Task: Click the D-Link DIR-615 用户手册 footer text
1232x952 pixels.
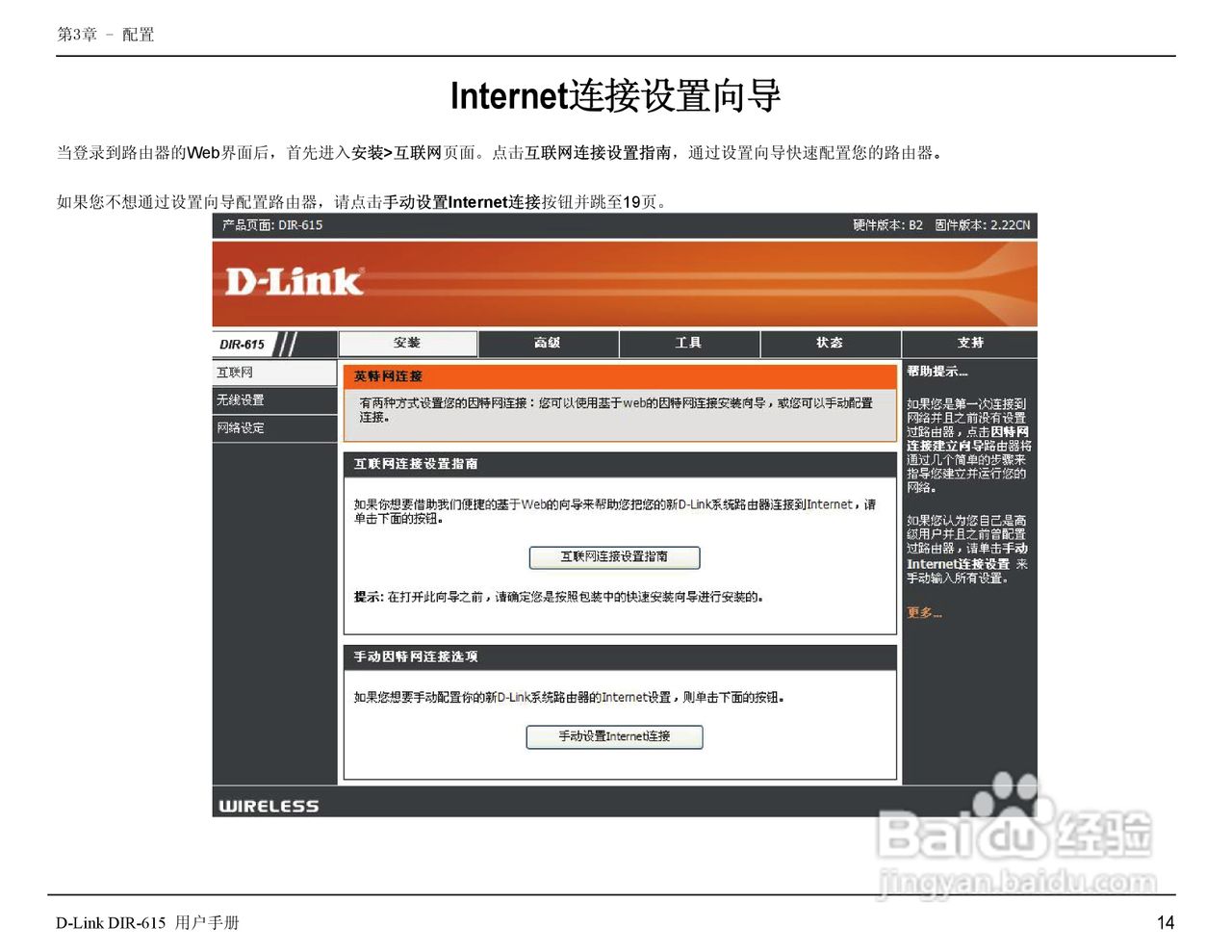Action: click(147, 922)
